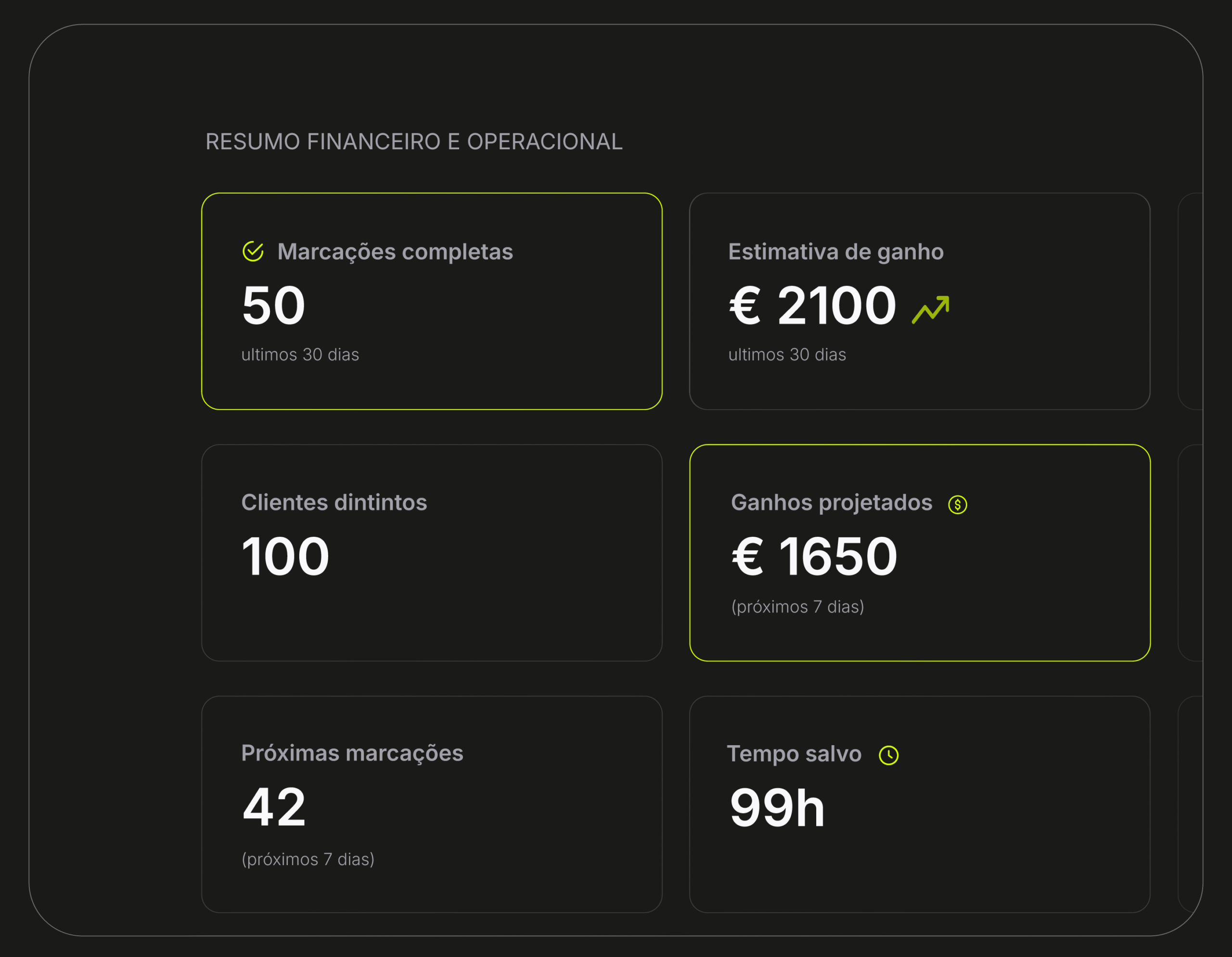Click the Resumo Financeiro e Operacional heading

tap(413, 142)
